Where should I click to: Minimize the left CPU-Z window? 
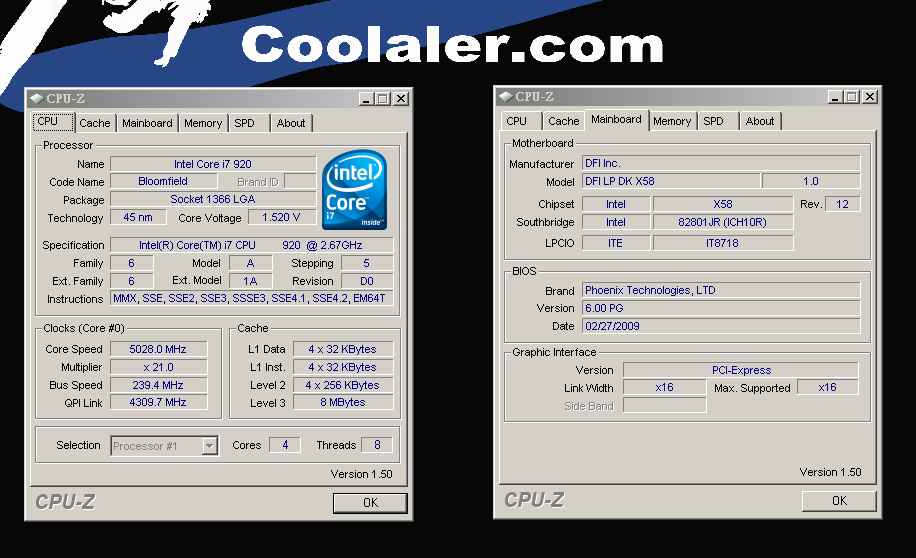click(x=366, y=99)
